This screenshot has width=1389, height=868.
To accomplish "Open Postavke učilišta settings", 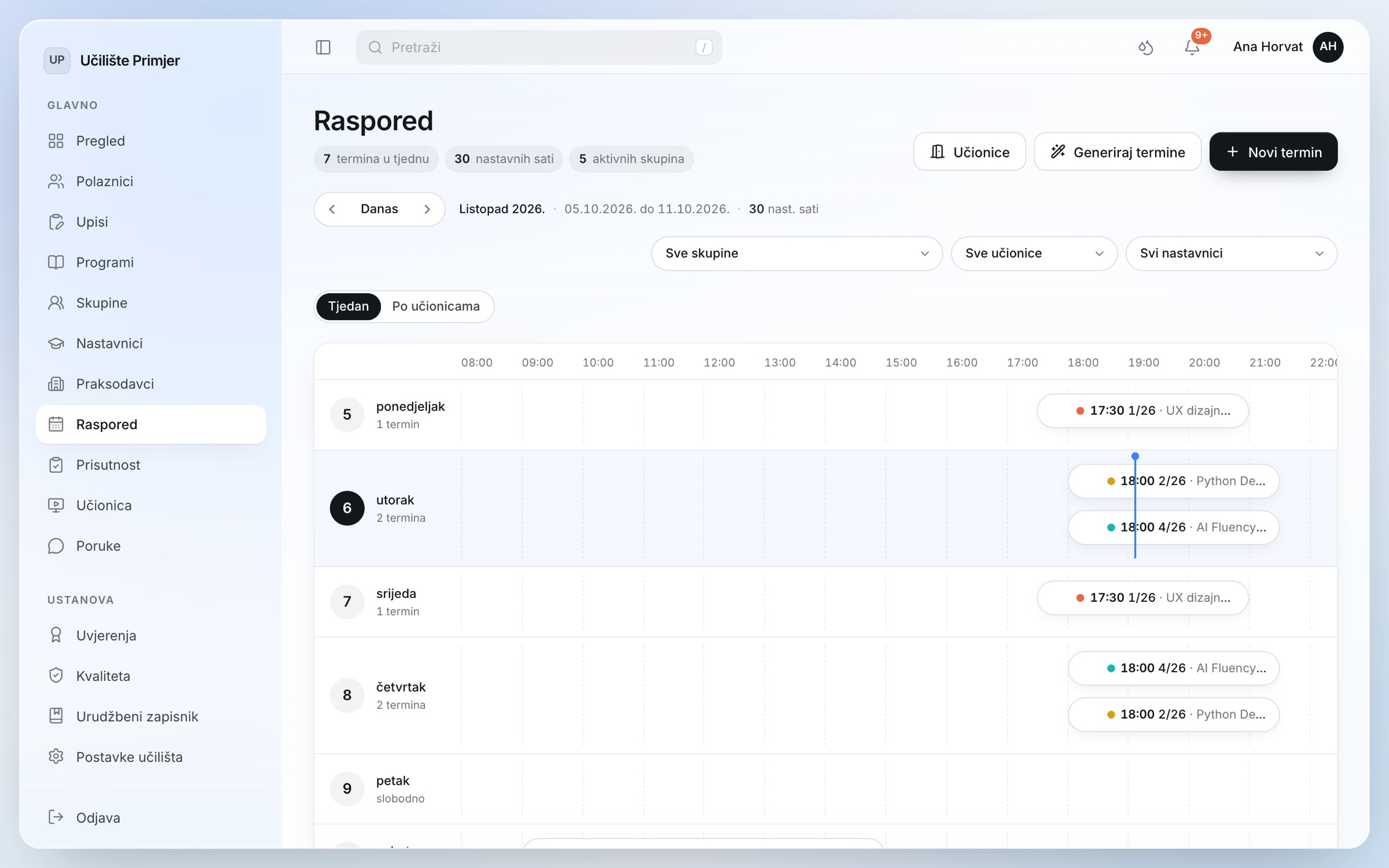I will coord(150,757).
